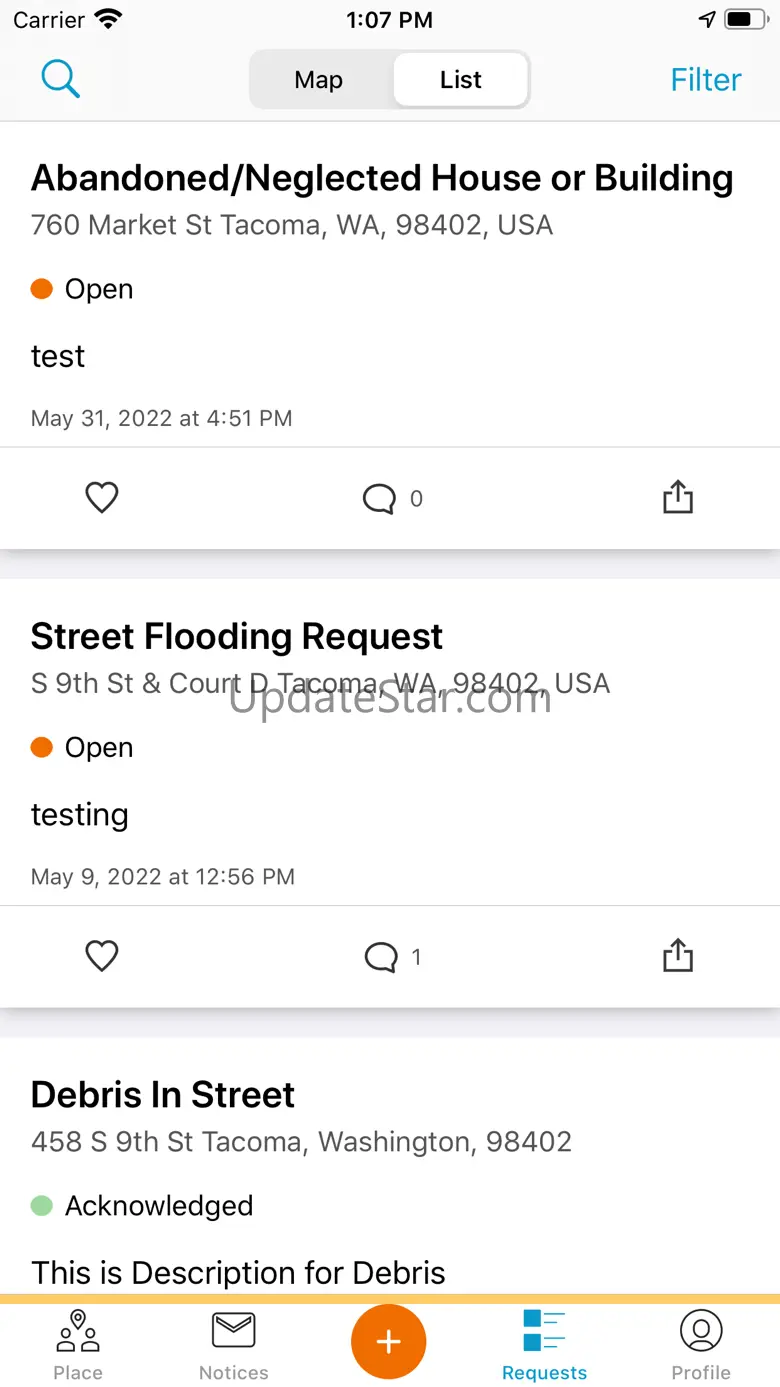Open the Street Flooding Request title
Screen dimensions: 780x1387
click(x=237, y=637)
